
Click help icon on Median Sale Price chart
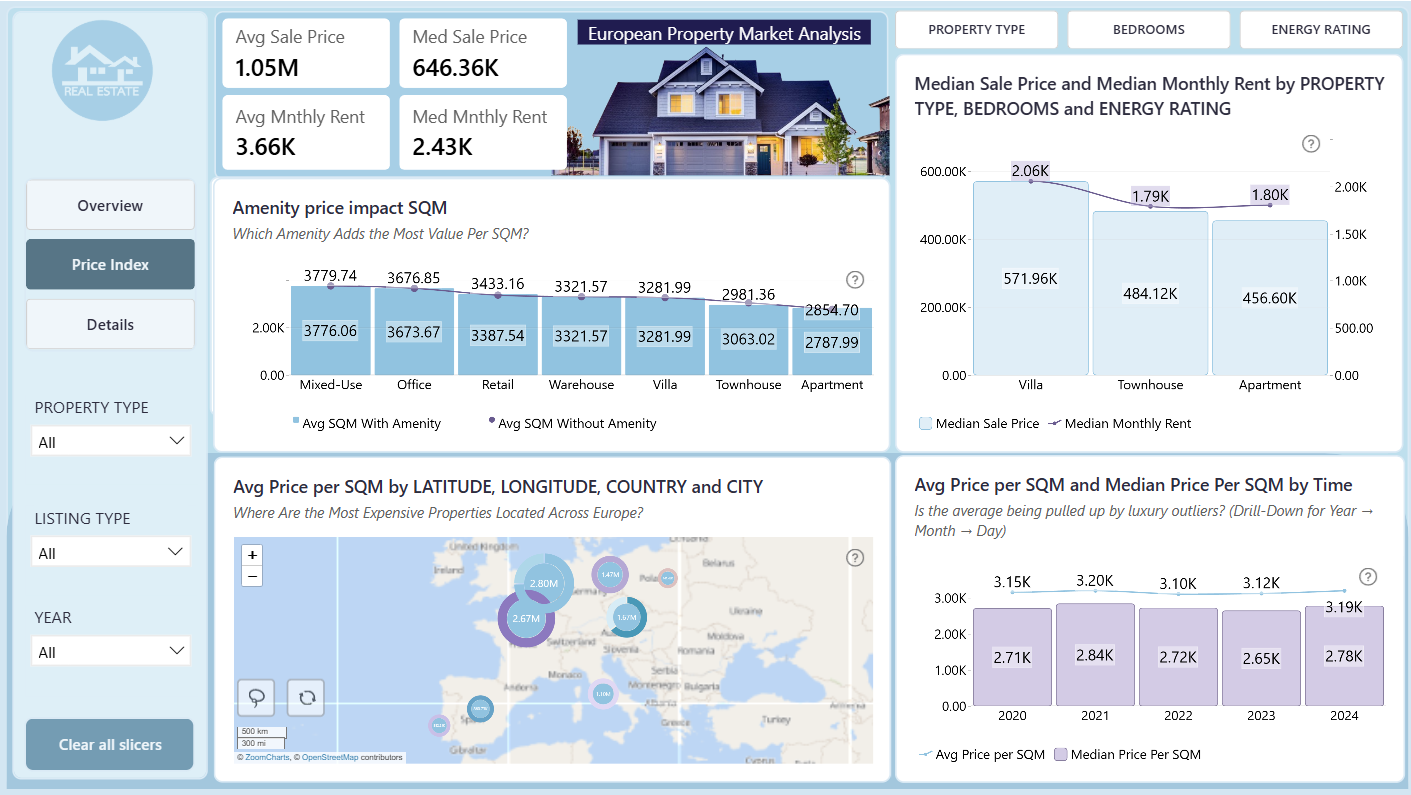(x=1311, y=144)
